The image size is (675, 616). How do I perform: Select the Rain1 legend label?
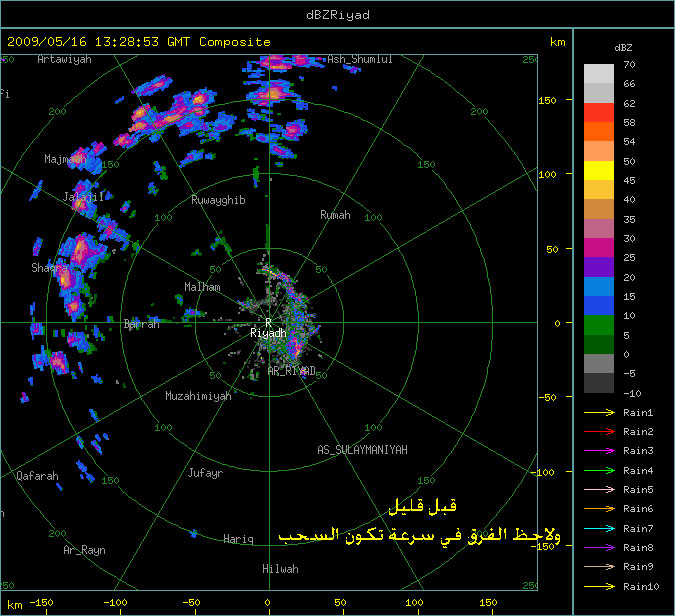click(x=638, y=412)
